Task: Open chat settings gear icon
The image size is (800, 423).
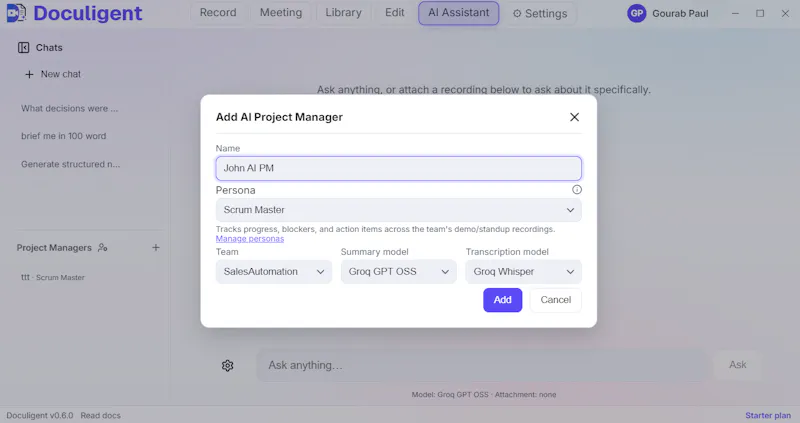Action: click(x=228, y=365)
